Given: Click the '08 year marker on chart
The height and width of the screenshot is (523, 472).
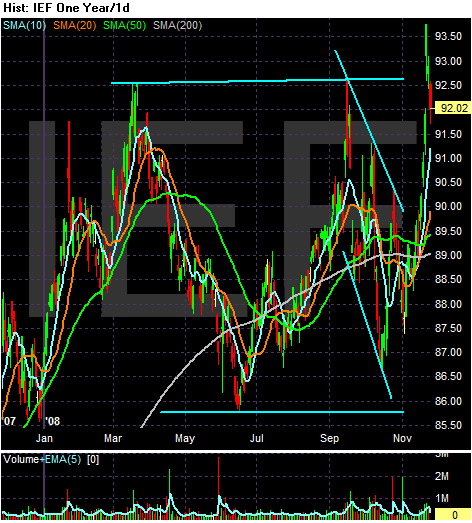Looking at the screenshot, I should click(53, 421).
